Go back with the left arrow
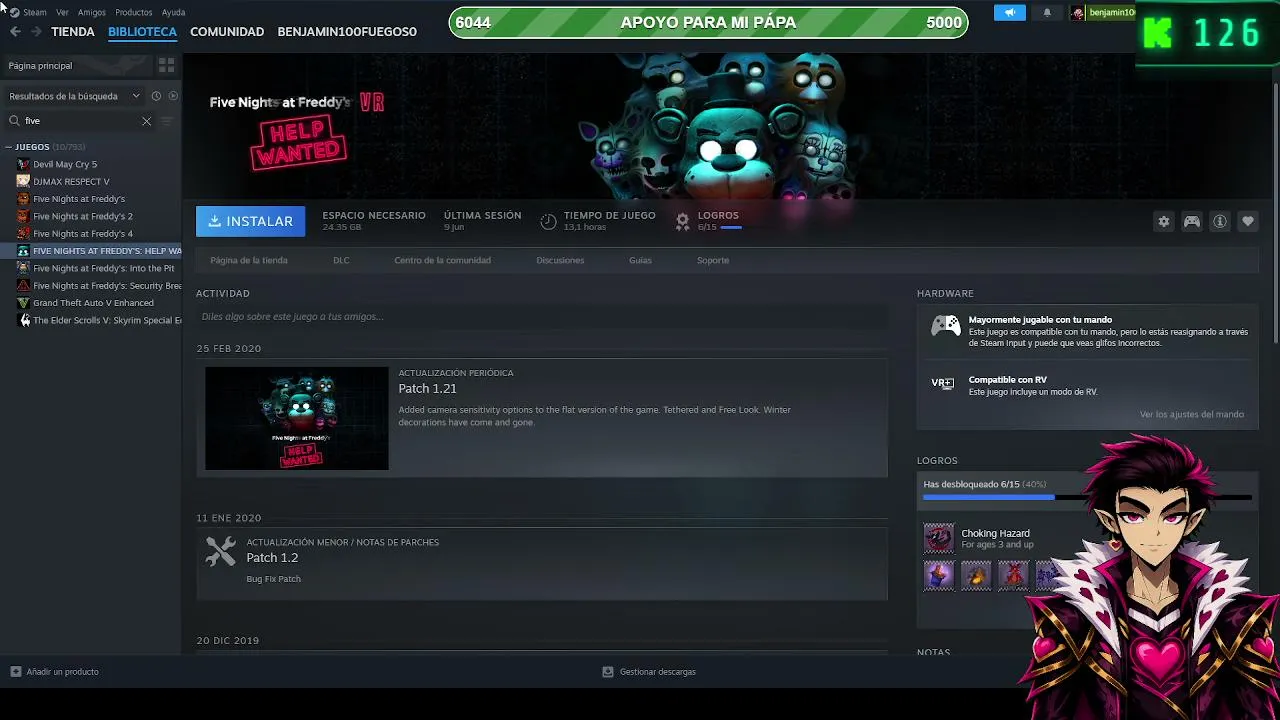Image resolution: width=1280 pixels, height=720 pixels. coord(15,32)
